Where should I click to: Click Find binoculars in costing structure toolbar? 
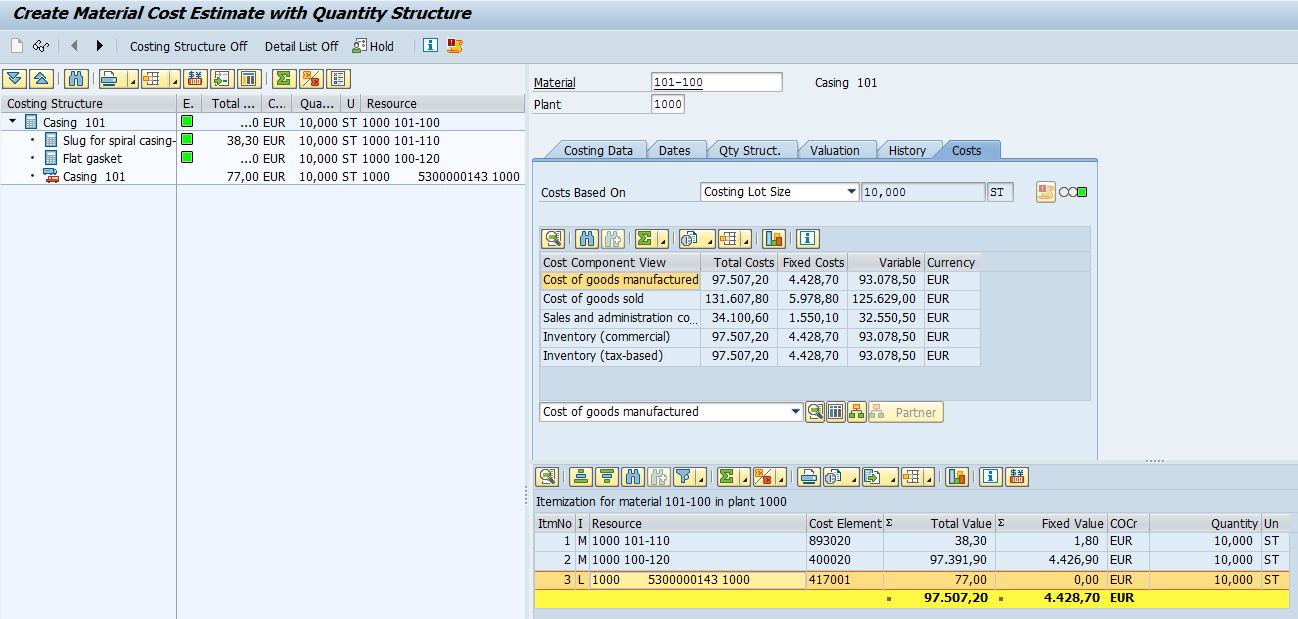[x=76, y=79]
